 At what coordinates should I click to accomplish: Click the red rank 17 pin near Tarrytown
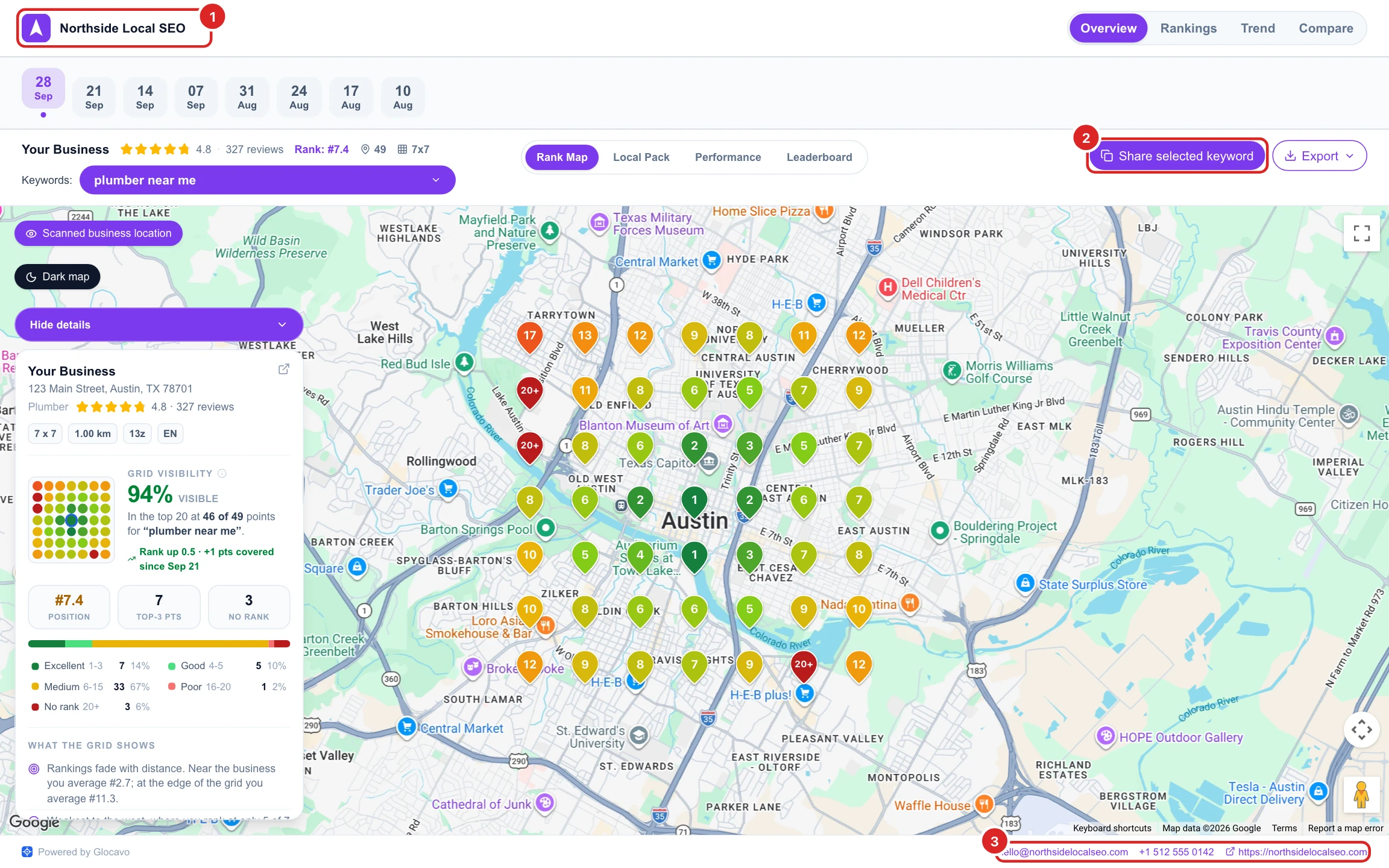click(529, 337)
